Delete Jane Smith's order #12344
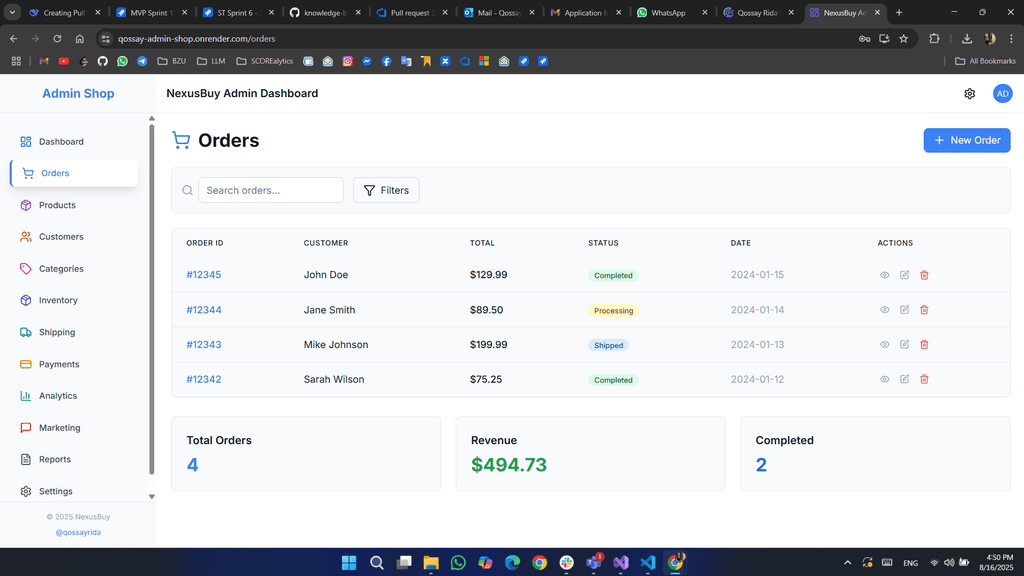This screenshot has width=1024, height=576. tap(924, 310)
